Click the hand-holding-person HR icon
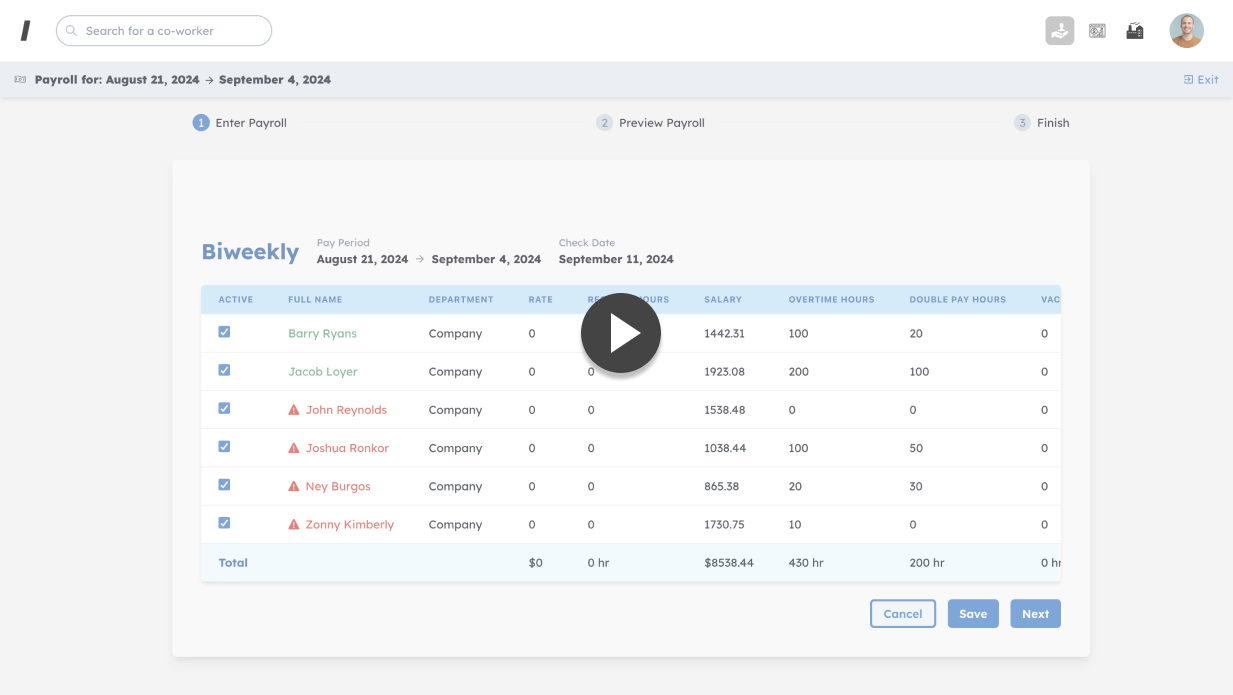This screenshot has height=695, width=1233. [x=1060, y=31]
